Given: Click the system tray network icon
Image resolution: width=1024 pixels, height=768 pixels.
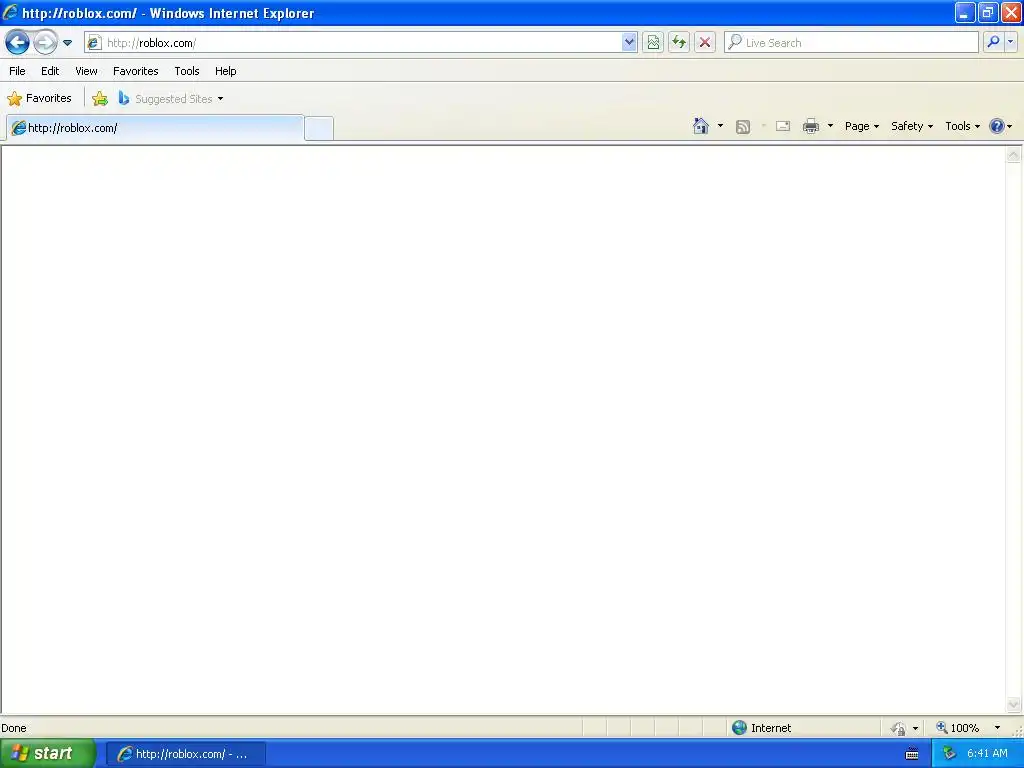Looking at the screenshot, I should click(x=949, y=754).
